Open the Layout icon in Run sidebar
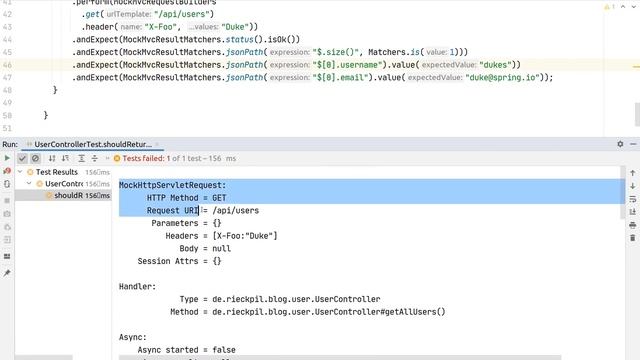Screen dimensions: 640x360 click(7, 256)
